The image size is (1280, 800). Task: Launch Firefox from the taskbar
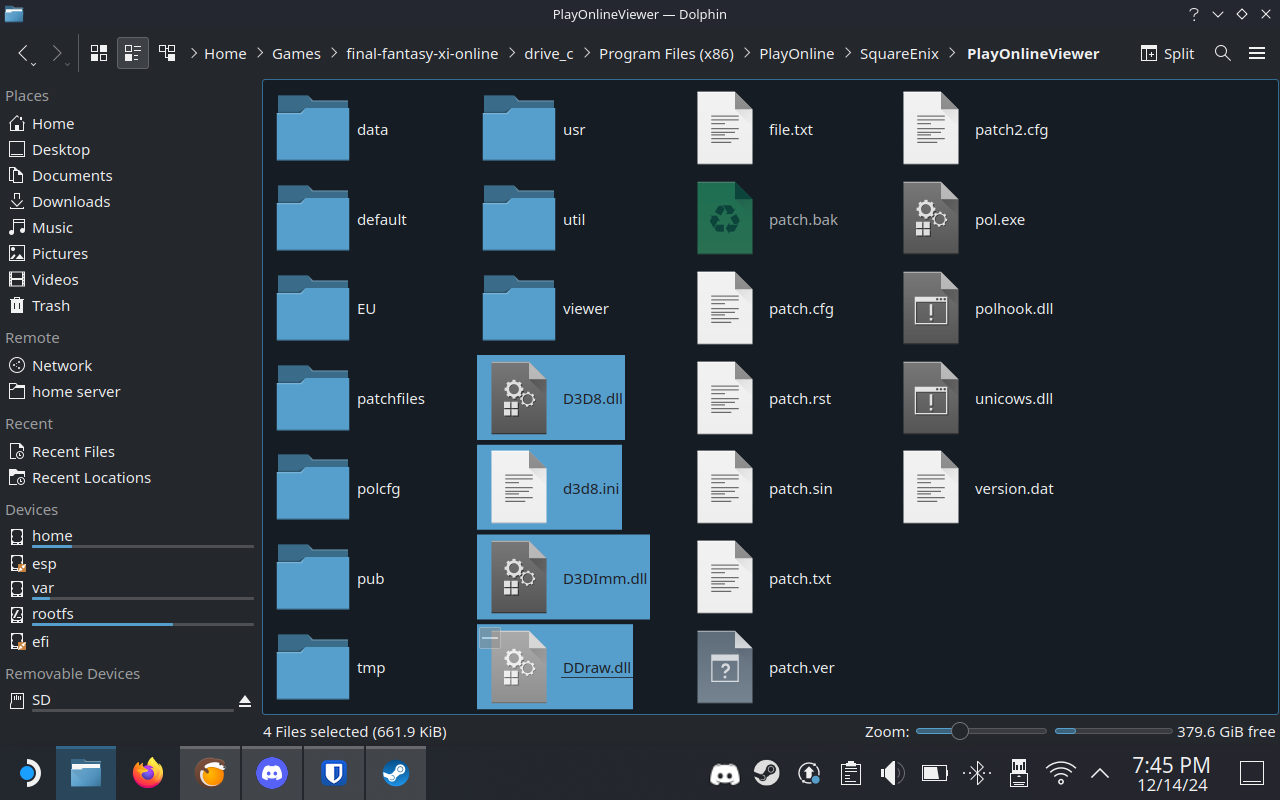(147, 773)
